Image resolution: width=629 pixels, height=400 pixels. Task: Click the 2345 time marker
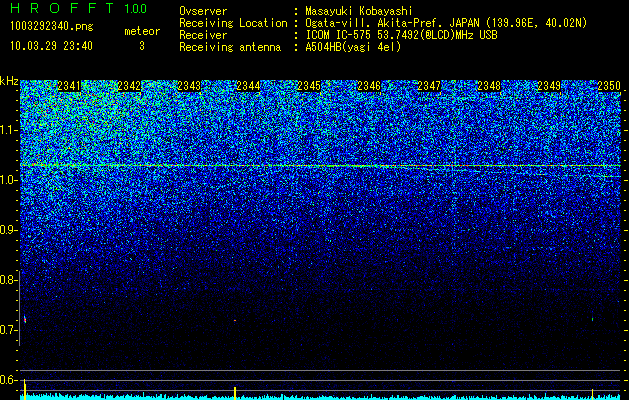[x=309, y=86]
